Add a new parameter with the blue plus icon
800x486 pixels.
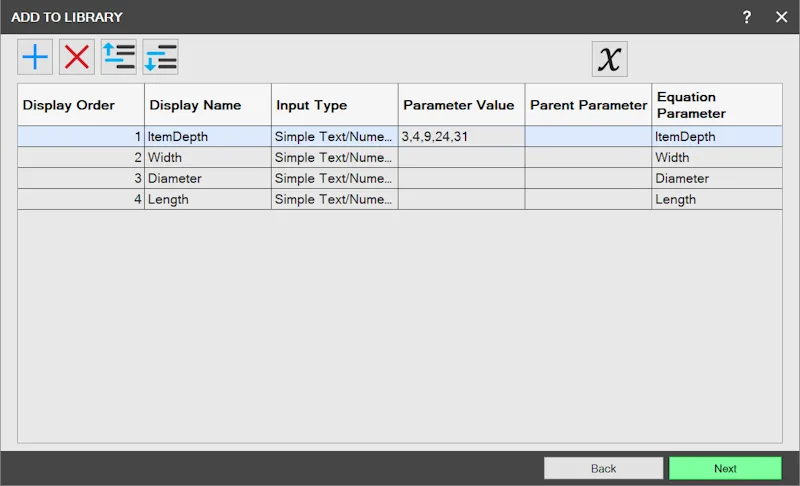[x=35, y=57]
